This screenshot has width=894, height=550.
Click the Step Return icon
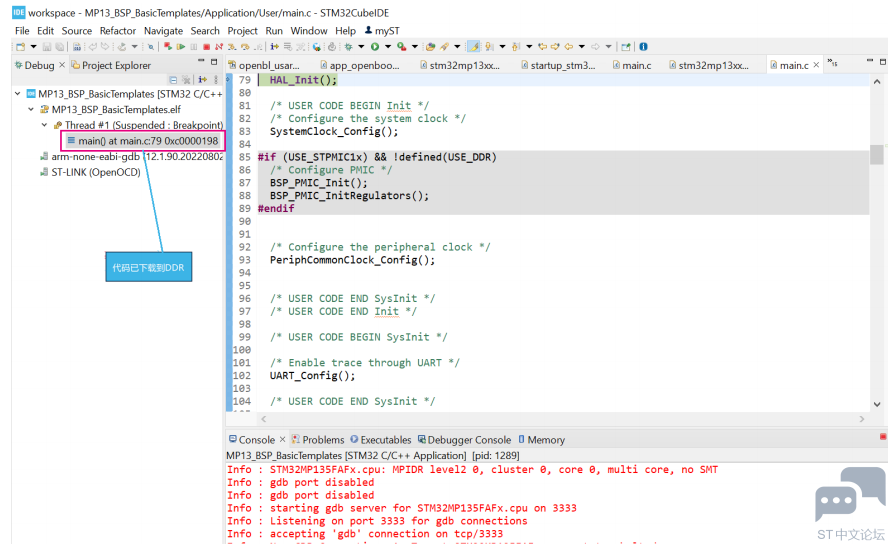point(258,47)
